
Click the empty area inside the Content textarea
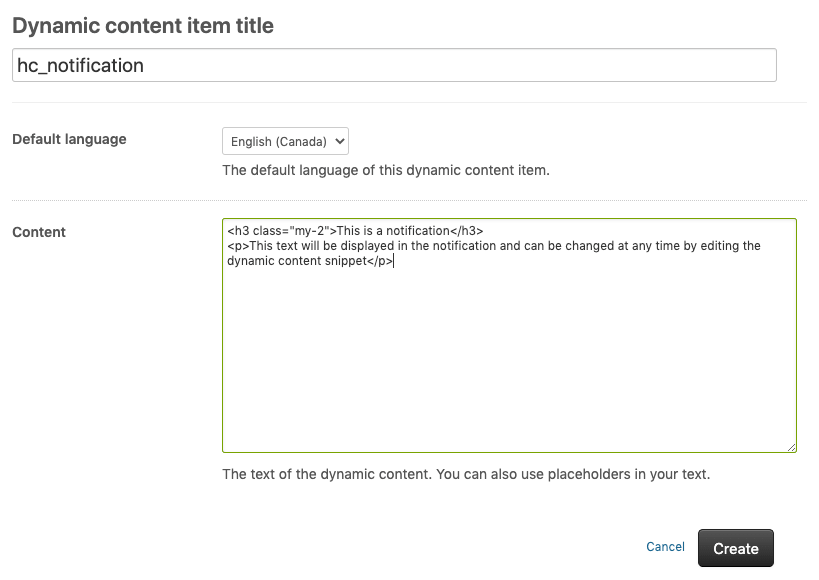click(509, 360)
